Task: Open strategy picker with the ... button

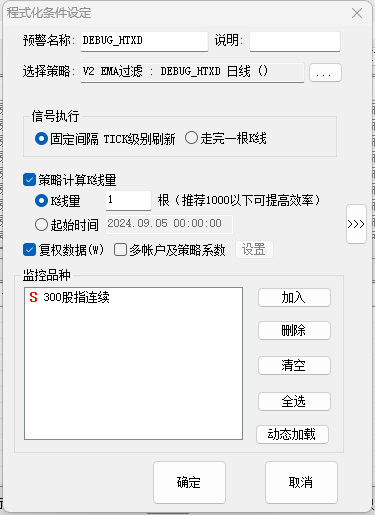Action: tap(325, 72)
